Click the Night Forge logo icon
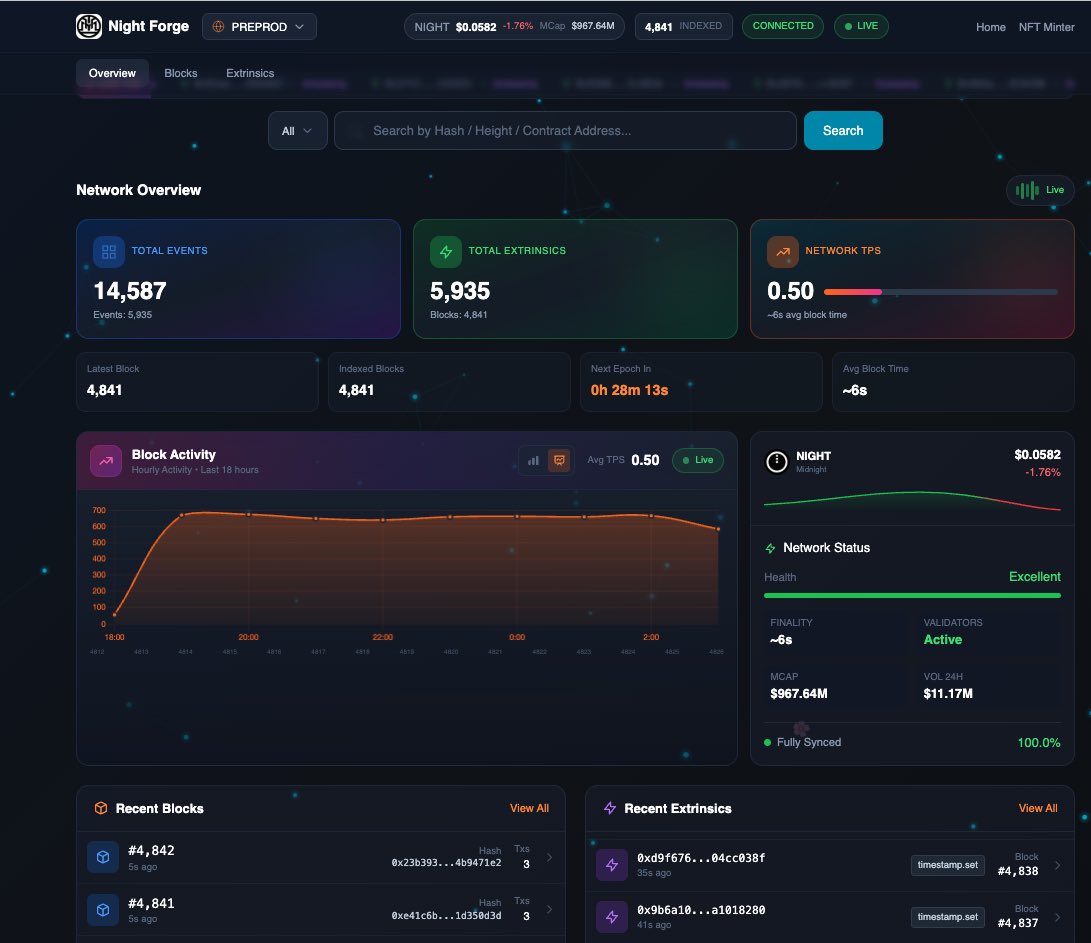The width and height of the screenshot is (1091, 943). click(88, 26)
